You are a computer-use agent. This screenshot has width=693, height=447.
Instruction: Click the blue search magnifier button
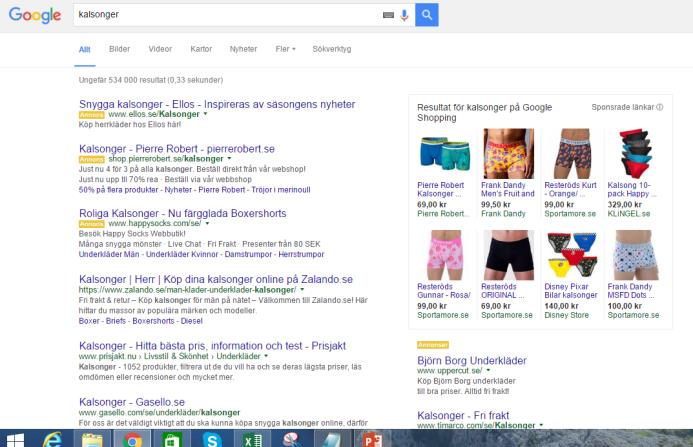coord(426,15)
